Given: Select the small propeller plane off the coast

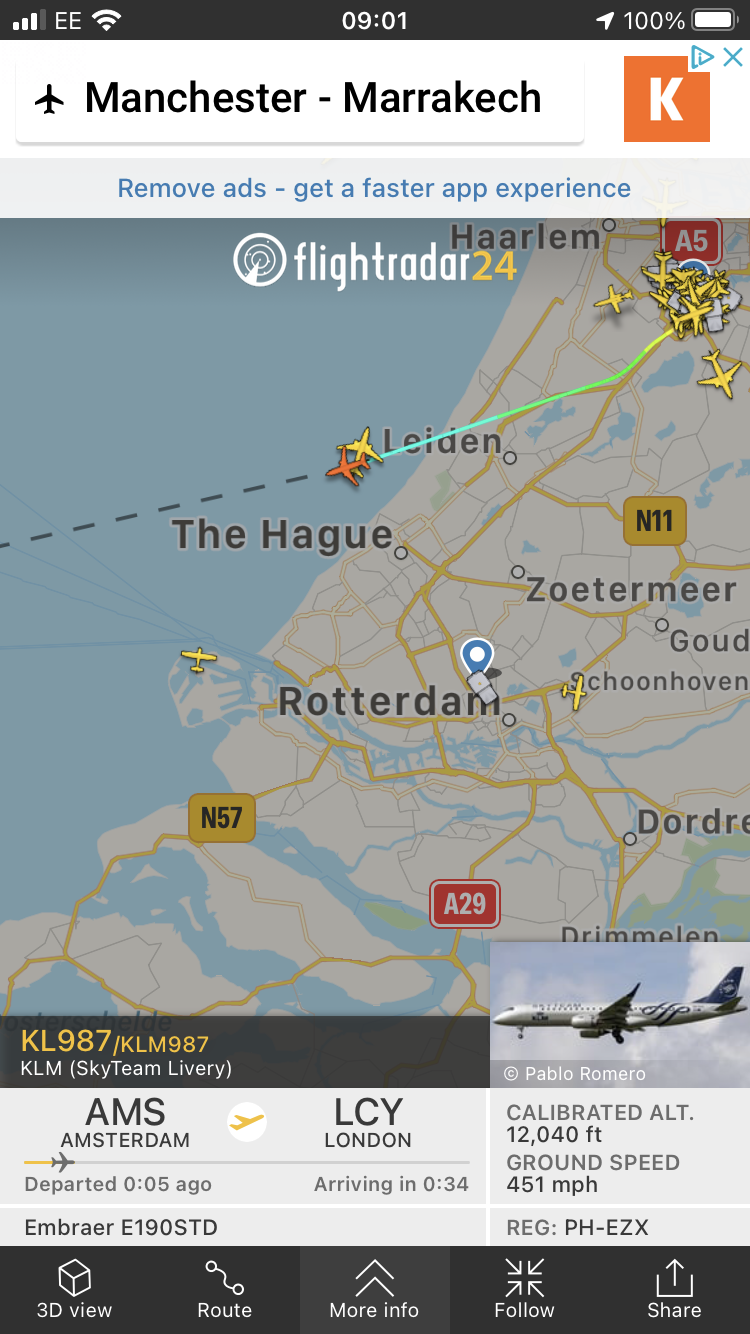Looking at the screenshot, I should (198, 659).
